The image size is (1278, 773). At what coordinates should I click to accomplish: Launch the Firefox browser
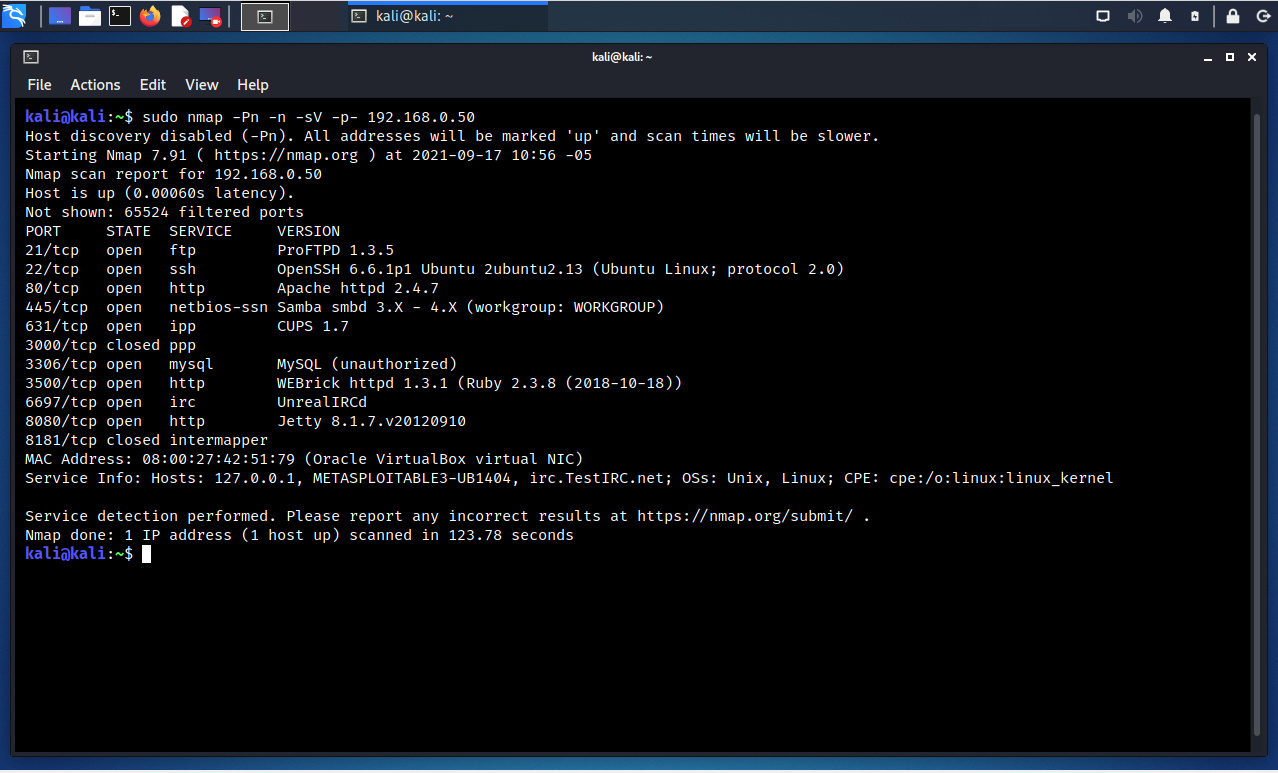[x=150, y=16]
